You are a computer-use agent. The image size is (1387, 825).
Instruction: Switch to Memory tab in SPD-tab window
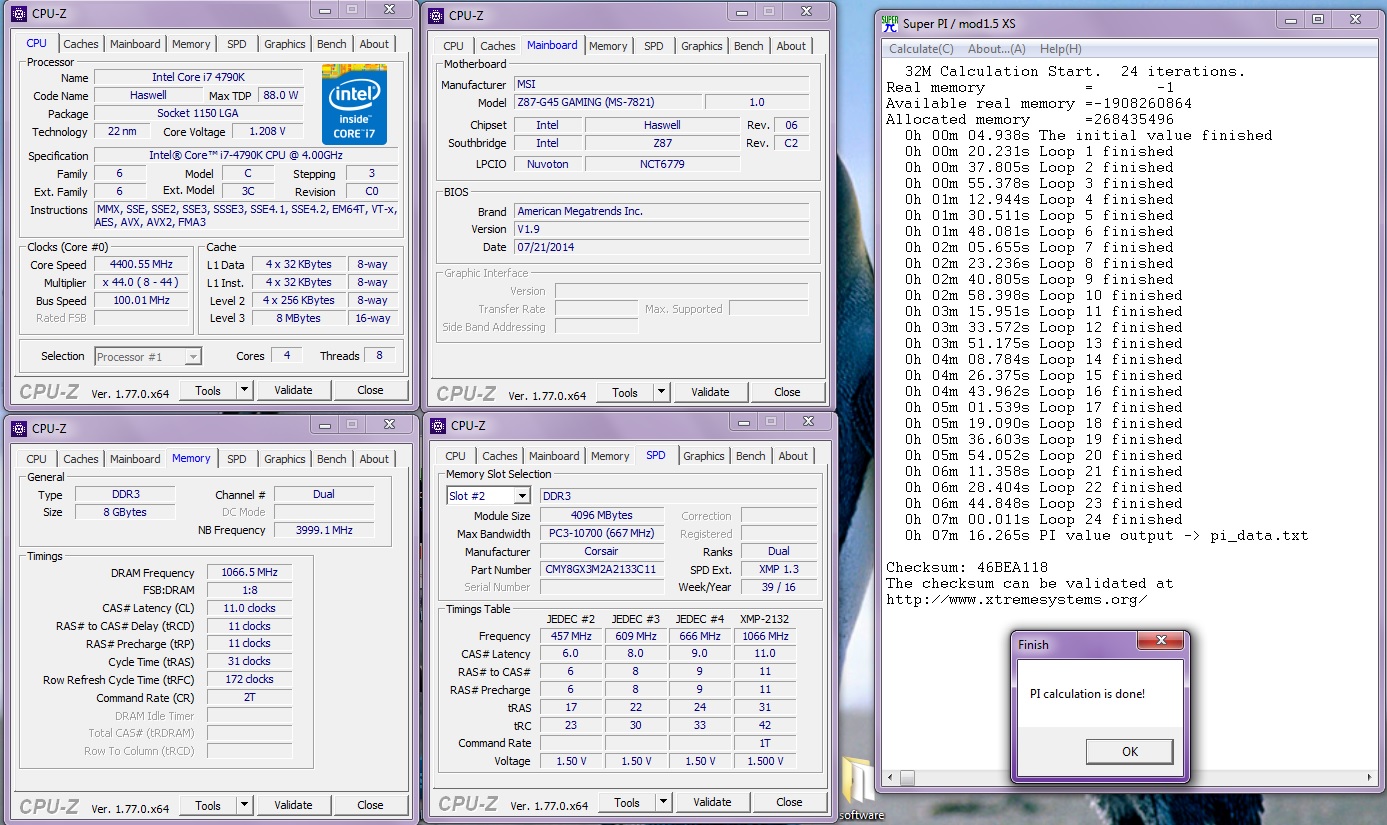(610, 456)
